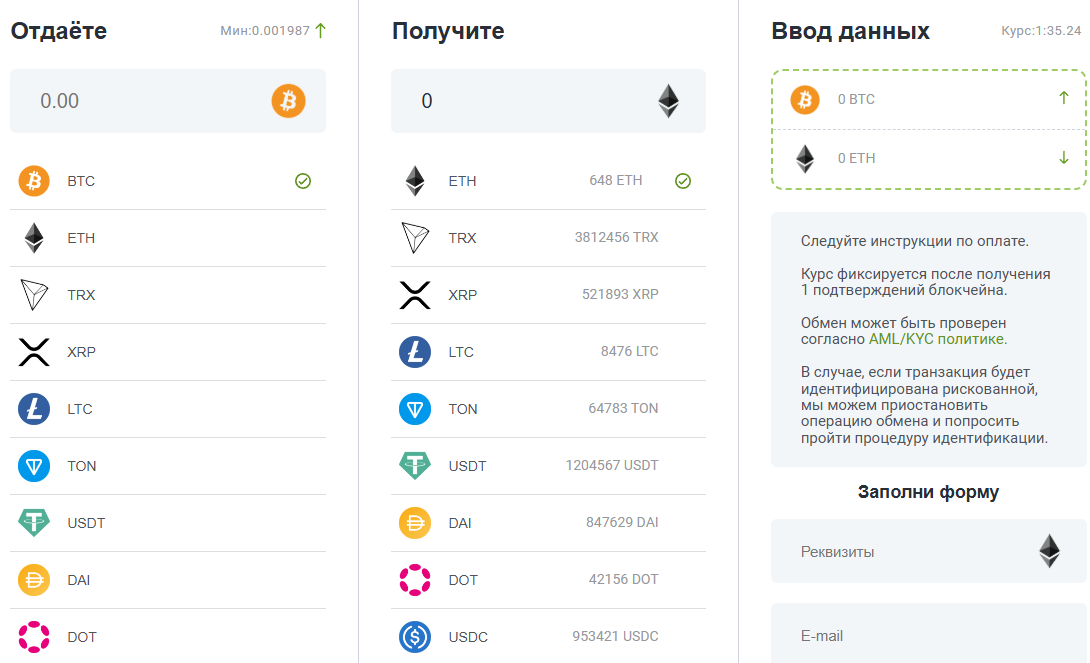This screenshot has height=663, width=1090.
Task: Select the DAI icon in the Получите column
Action: click(415, 523)
